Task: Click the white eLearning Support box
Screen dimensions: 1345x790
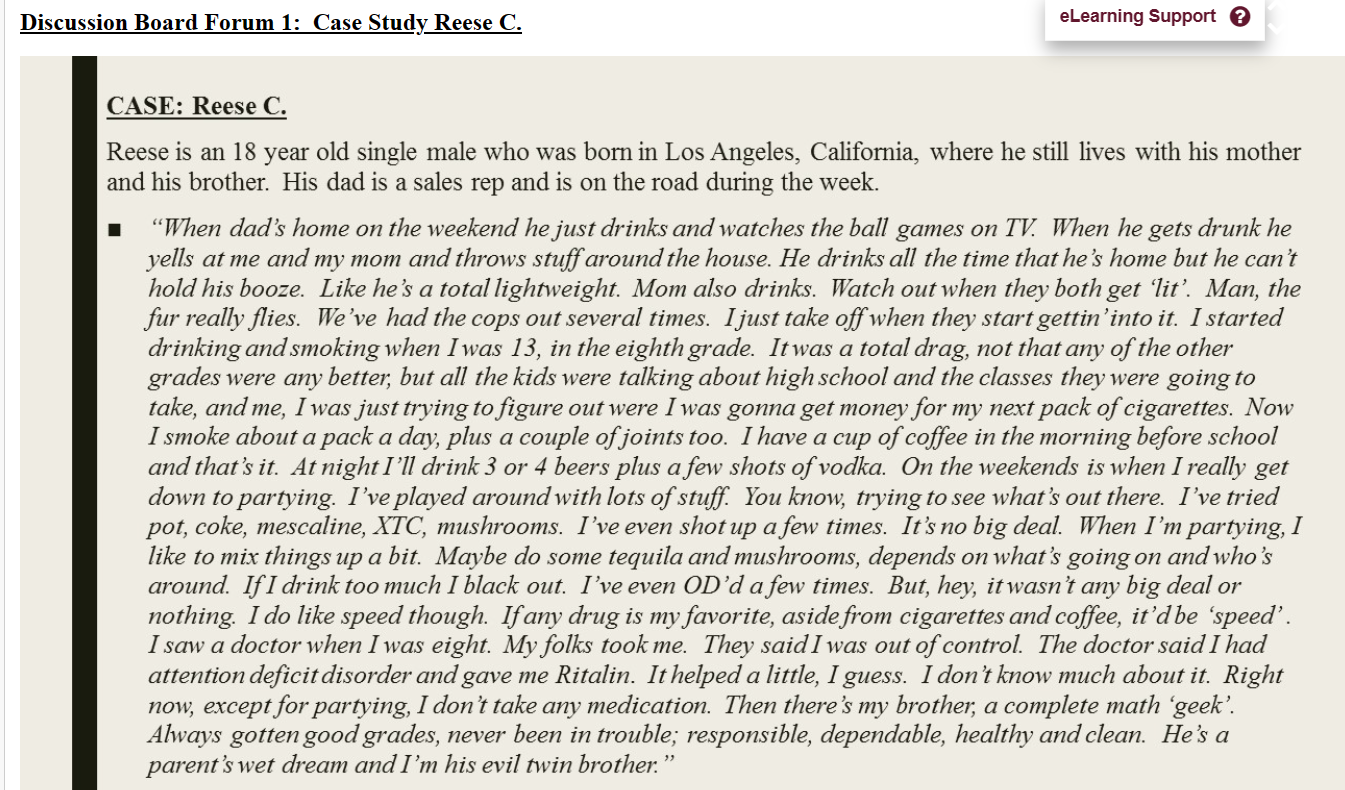Action: (1155, 16)
